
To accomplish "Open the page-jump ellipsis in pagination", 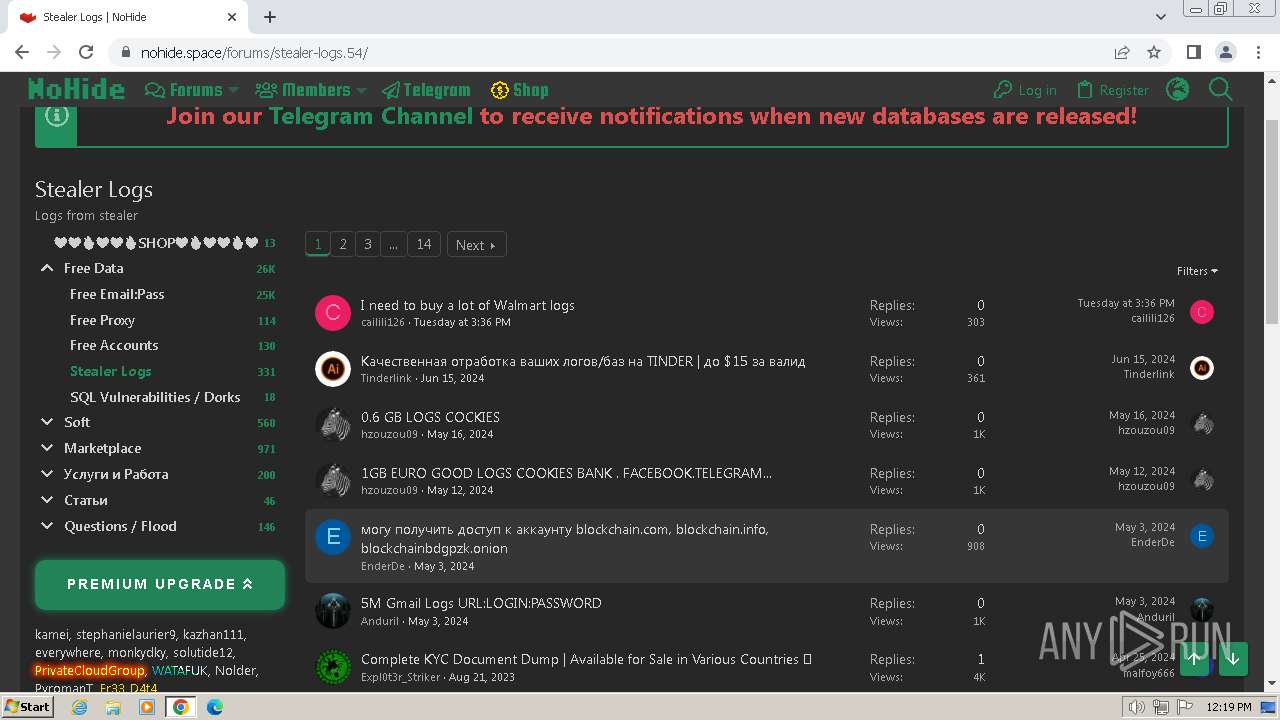I will (393, 244).
